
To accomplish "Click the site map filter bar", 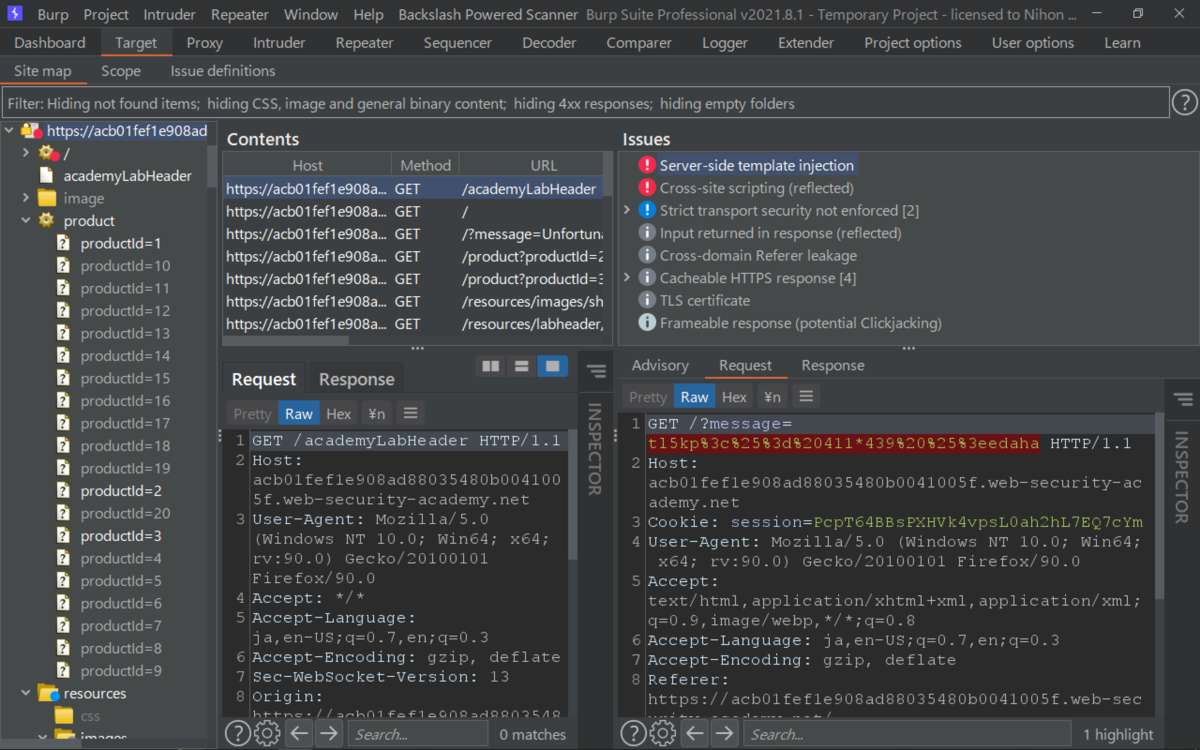I will (586, 103).
